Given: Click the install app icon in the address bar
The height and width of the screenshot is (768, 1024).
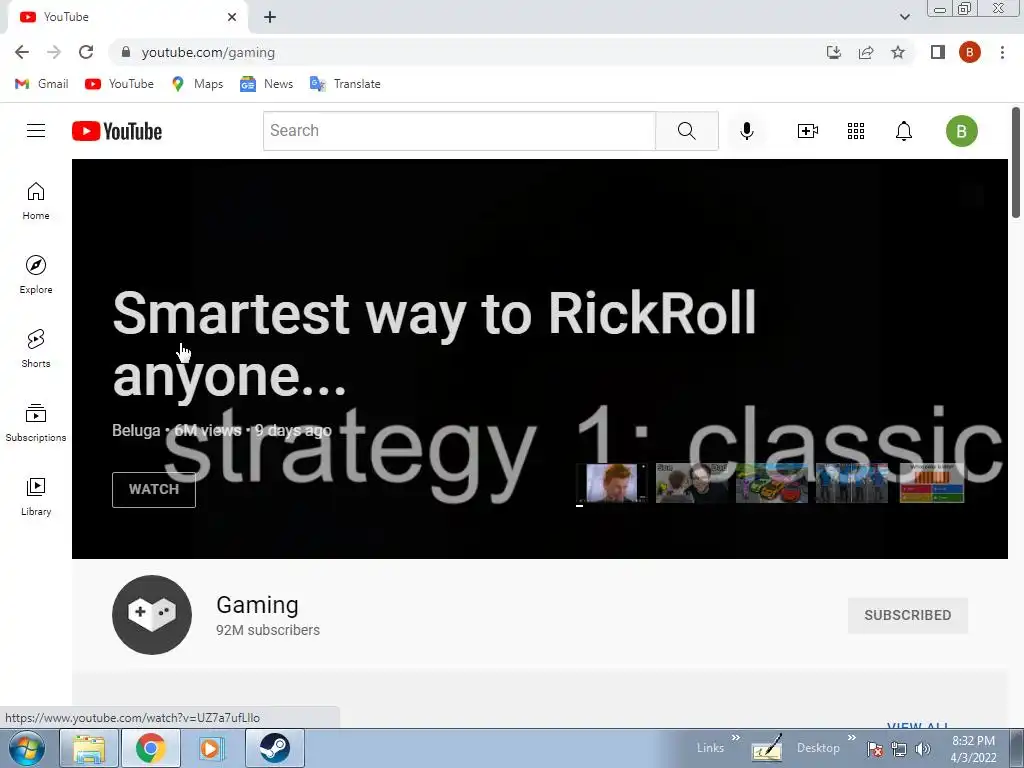Looking at the screenshot, I should pyautogui.click(x=834, y=52).
